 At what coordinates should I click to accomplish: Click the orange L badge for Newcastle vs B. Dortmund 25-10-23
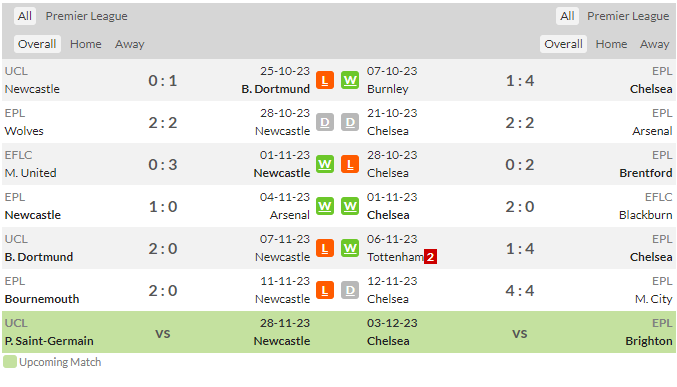pos(325,80)
